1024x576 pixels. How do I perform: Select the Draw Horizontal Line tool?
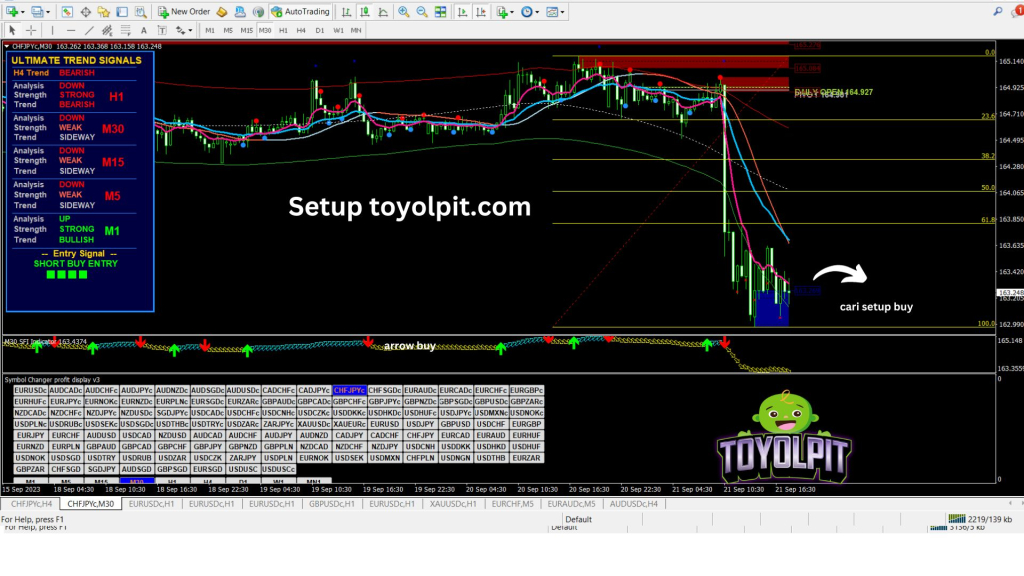click(71, 30)
